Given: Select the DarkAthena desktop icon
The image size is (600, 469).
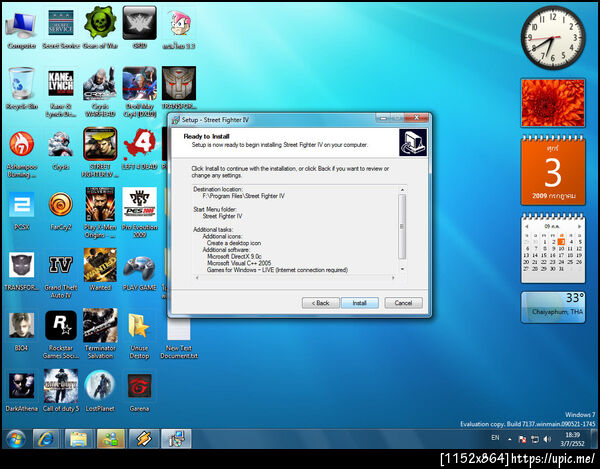Looking at the screenshot, I should point(21,392).
